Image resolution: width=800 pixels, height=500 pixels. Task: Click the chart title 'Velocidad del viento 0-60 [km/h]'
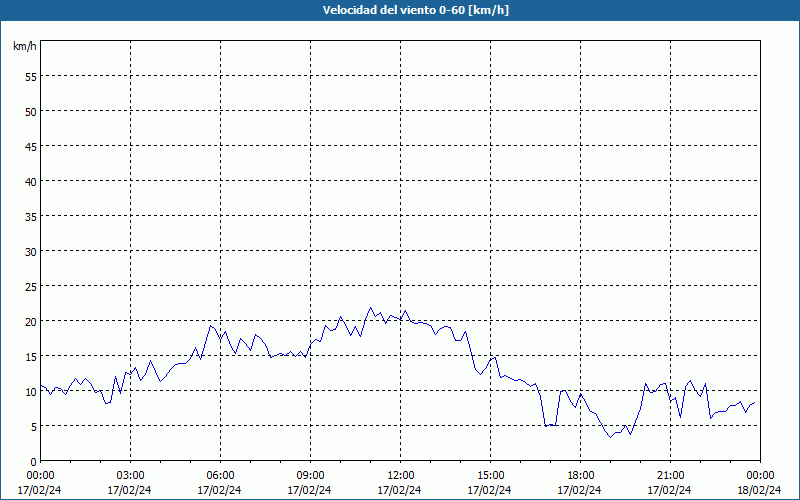click(x=416, y=10)
